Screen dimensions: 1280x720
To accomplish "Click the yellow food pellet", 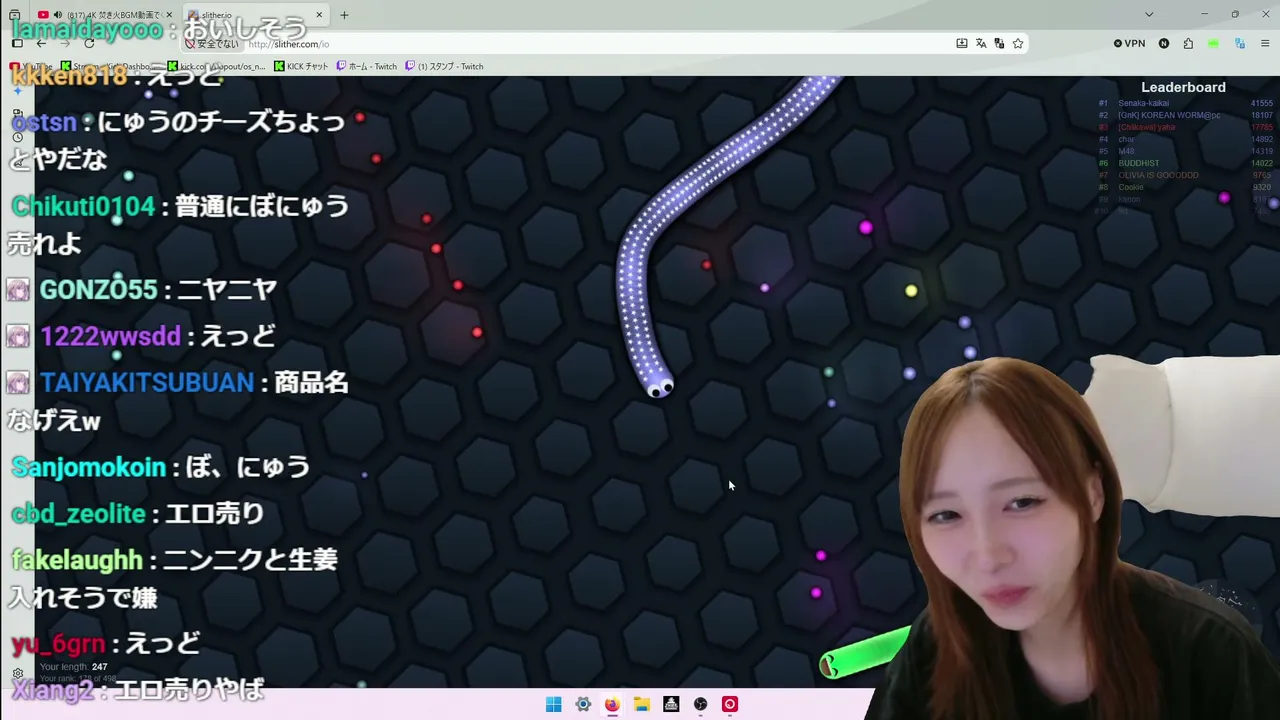I will (911, 291).
